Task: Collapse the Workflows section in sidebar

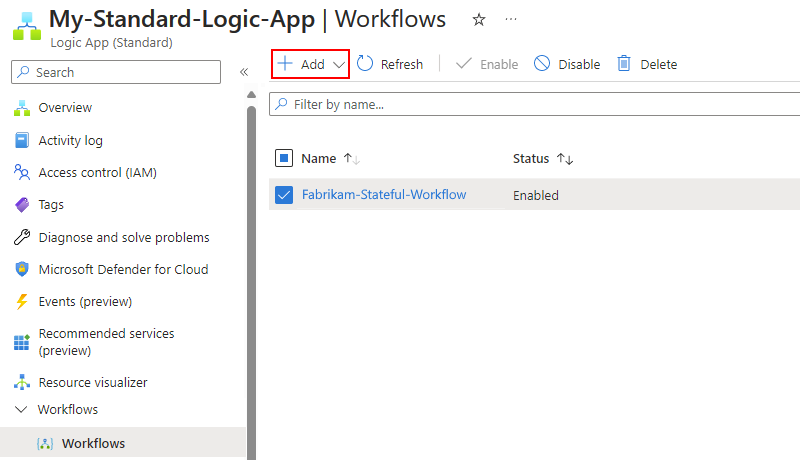Action: [22, 410]
